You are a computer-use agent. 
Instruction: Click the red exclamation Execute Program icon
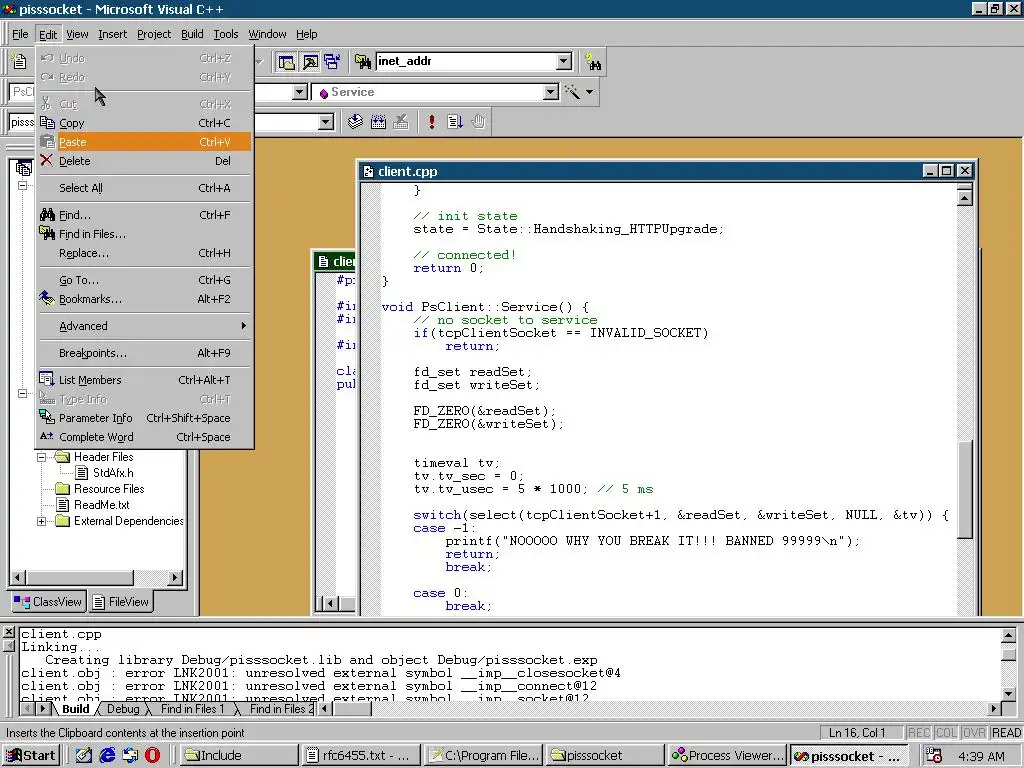point(432,122)
